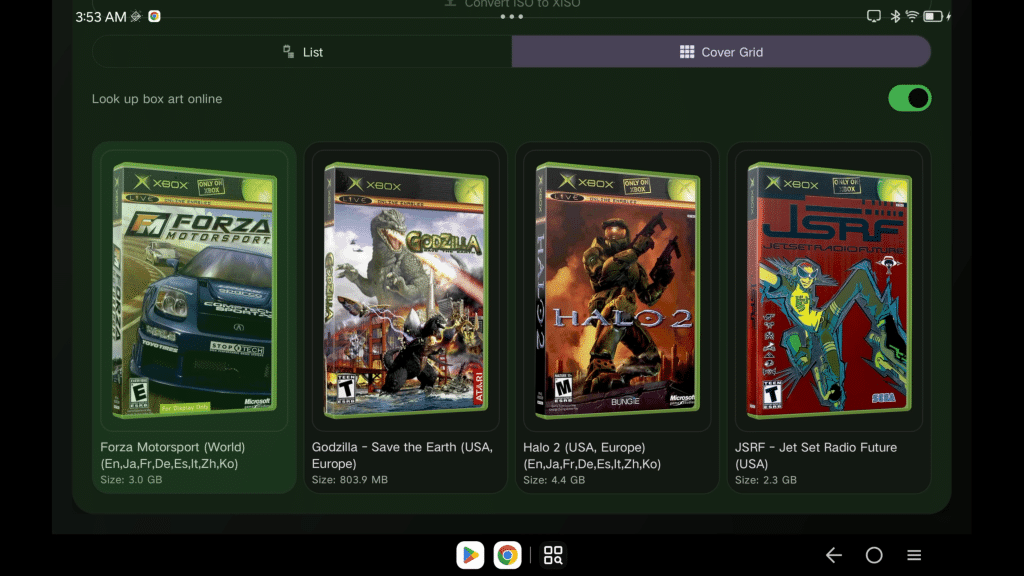Image resolution: width=1024 pixels, height=576 pixels.
Task: Launch Chrome from the taskbar
Action: [507, 555]
